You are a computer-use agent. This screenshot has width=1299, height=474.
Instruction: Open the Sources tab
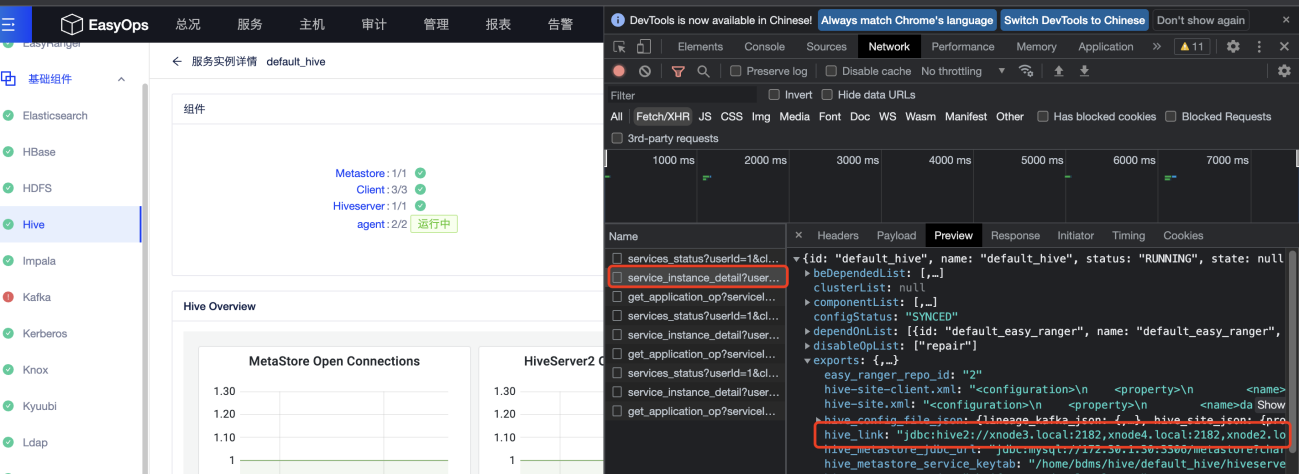point(826,47)
